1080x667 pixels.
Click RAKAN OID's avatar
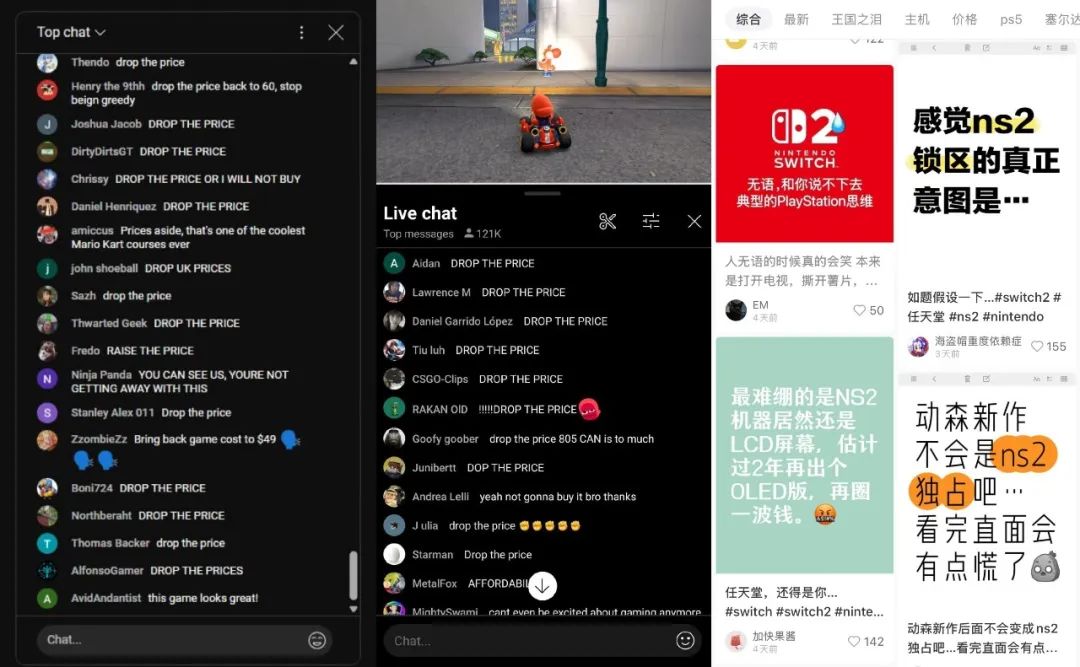394,409
